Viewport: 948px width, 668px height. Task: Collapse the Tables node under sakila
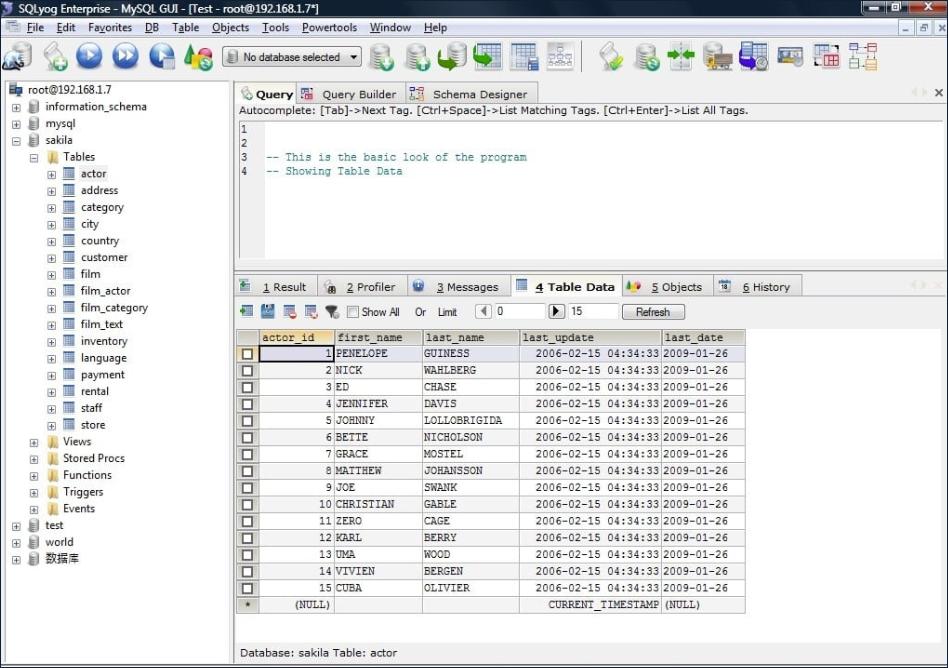coord(33,156)
